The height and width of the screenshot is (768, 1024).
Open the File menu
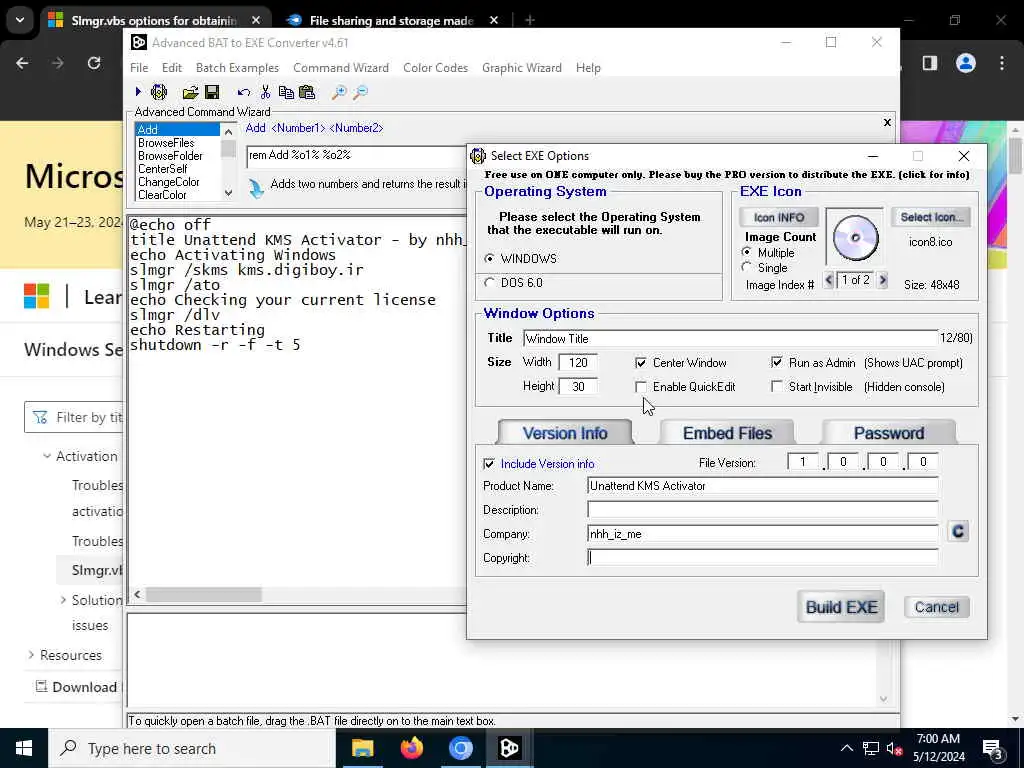(139, 67)
